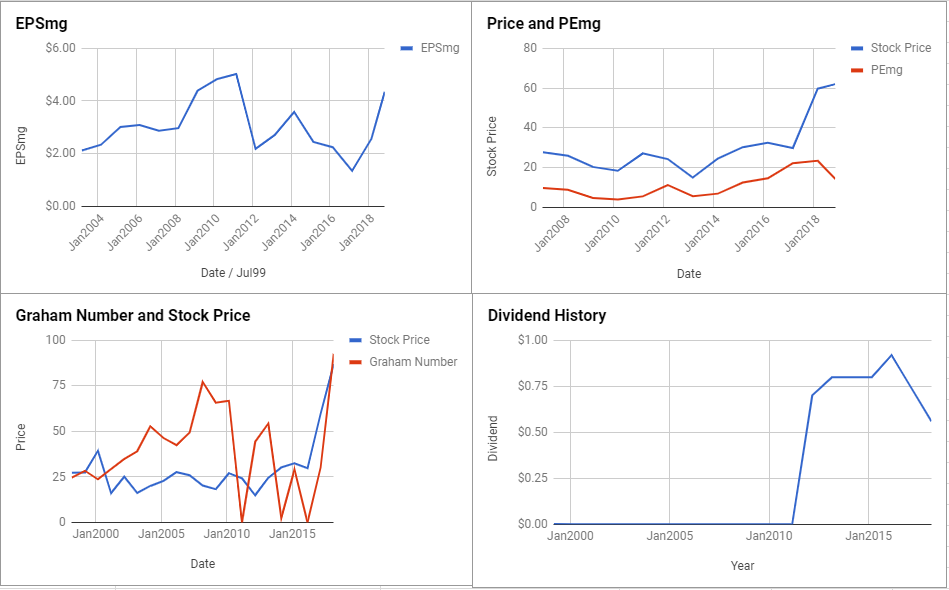Click the EPSmg legend label text
Screen dimensions: 949x590
(440, 48)
